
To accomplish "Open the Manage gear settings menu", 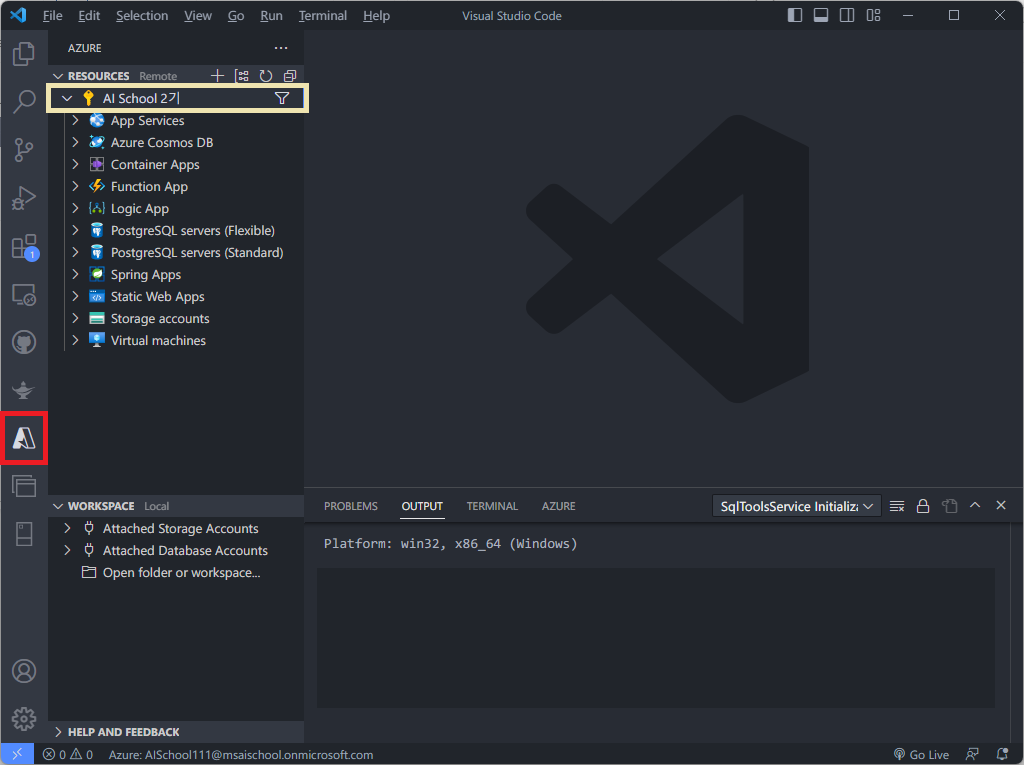I will [24, 719].
